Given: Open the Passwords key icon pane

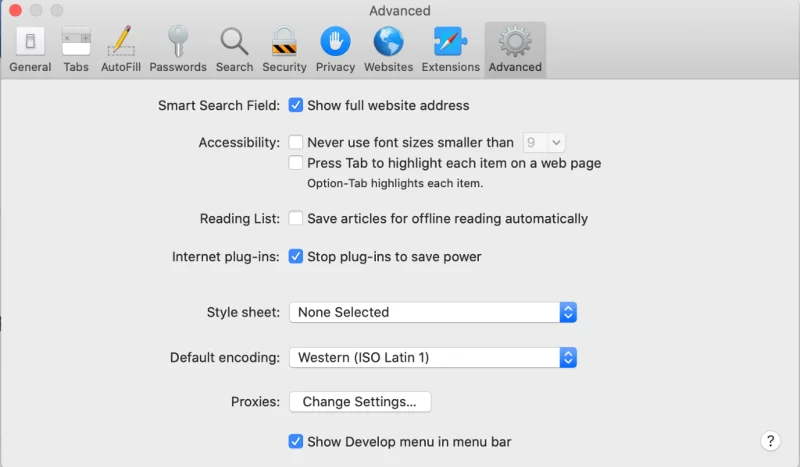Looking at the screenshot, I should (178, 50).
